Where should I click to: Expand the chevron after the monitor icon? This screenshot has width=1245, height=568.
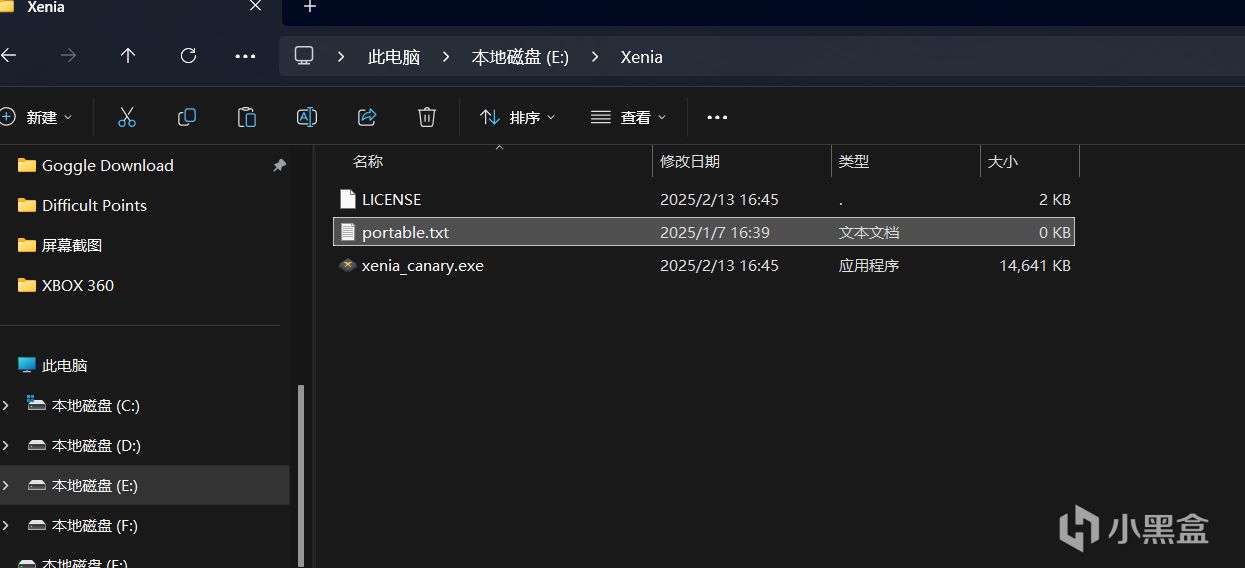click(x=341, y=57)
